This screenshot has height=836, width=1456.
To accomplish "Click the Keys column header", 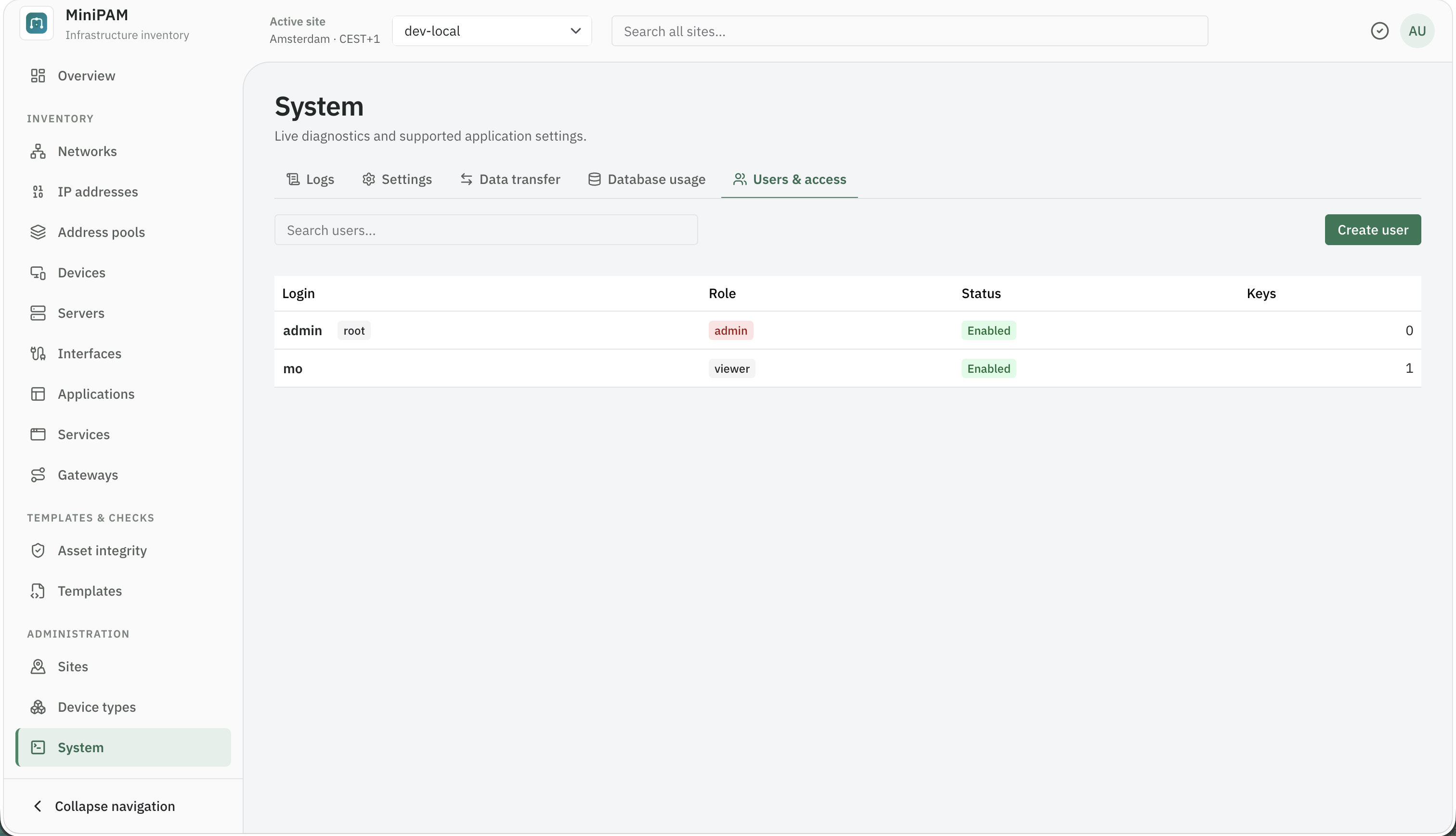I will tap(1261, 293).
